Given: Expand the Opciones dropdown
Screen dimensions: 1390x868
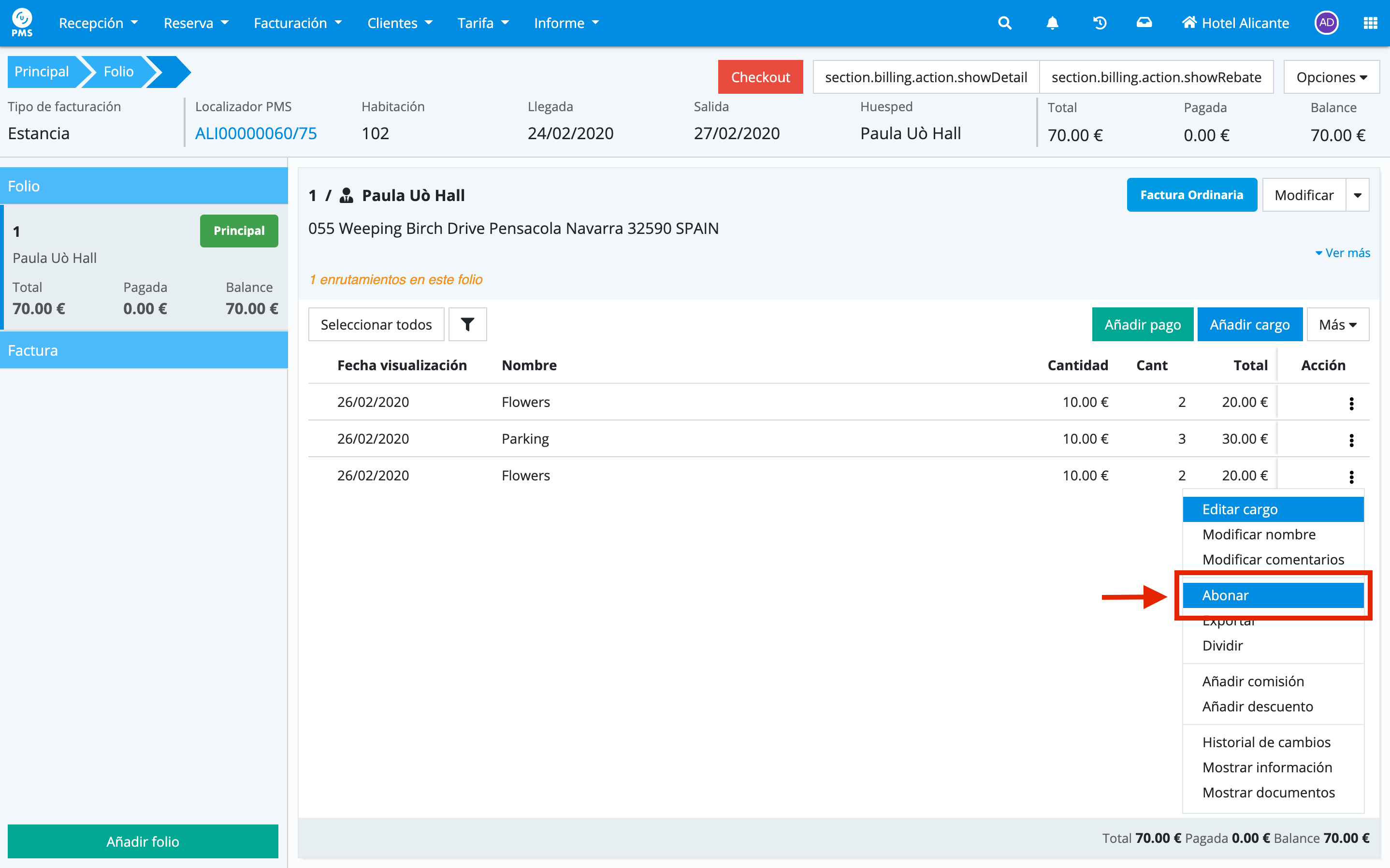Looking at the screenshot, I should pos(1331,77).
